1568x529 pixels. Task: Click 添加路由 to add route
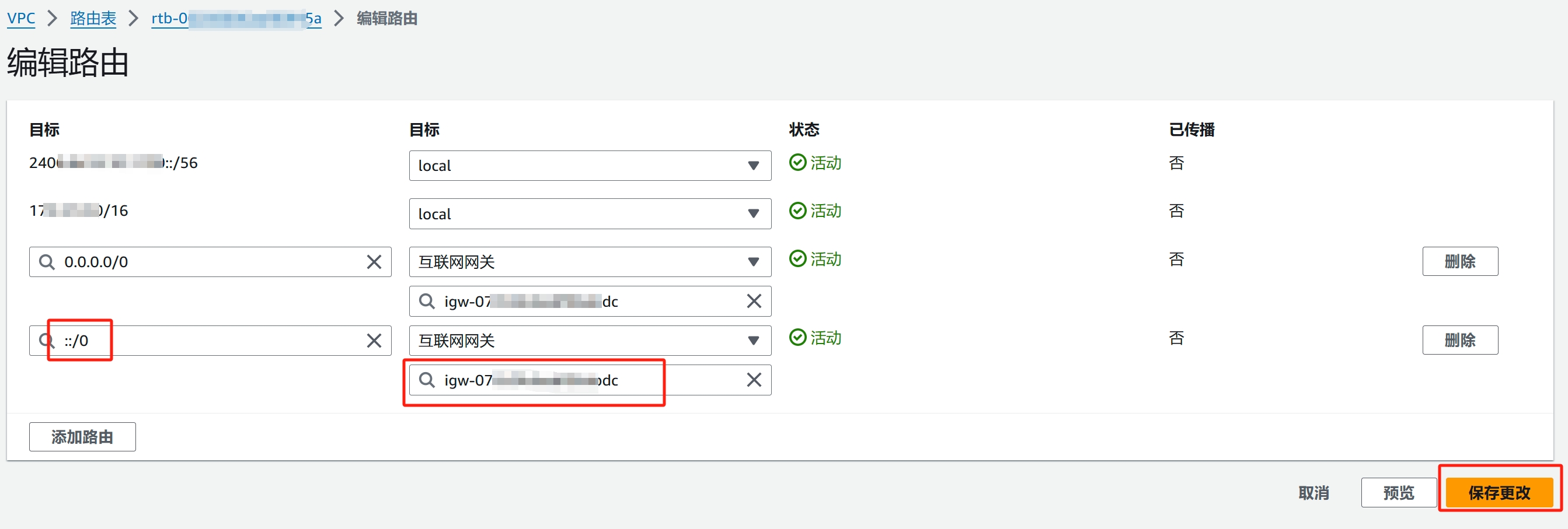[x=82, y=437]
